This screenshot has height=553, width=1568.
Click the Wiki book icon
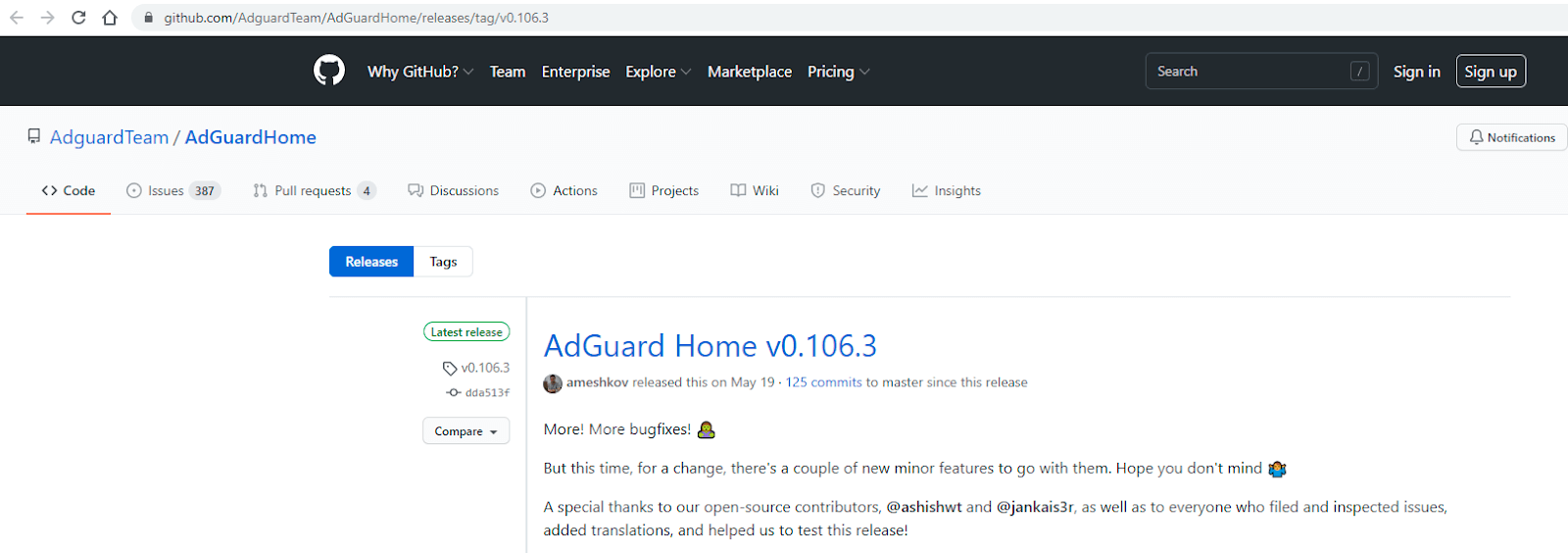738,190
